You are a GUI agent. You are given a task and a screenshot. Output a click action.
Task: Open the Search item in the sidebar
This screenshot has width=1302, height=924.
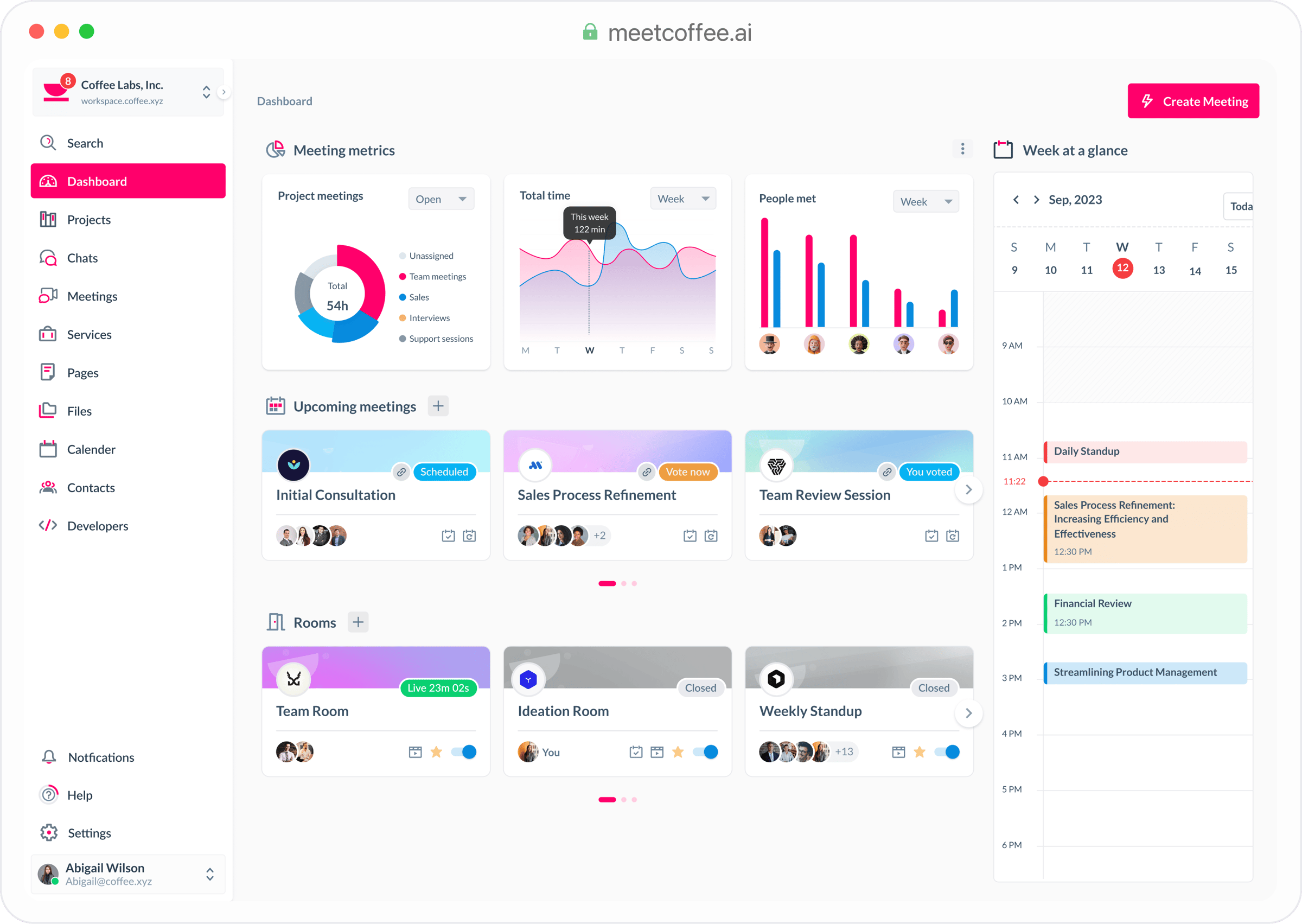point(128,143)
